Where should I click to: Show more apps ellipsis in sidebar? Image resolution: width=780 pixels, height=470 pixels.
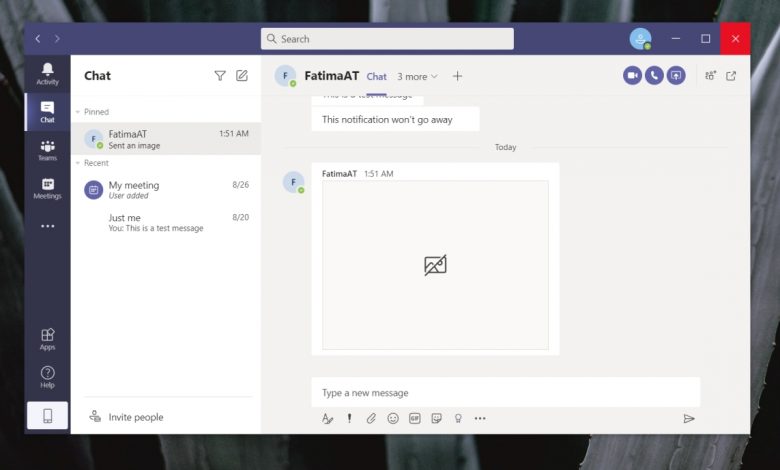pyautogui.click(x=47, y=226)
